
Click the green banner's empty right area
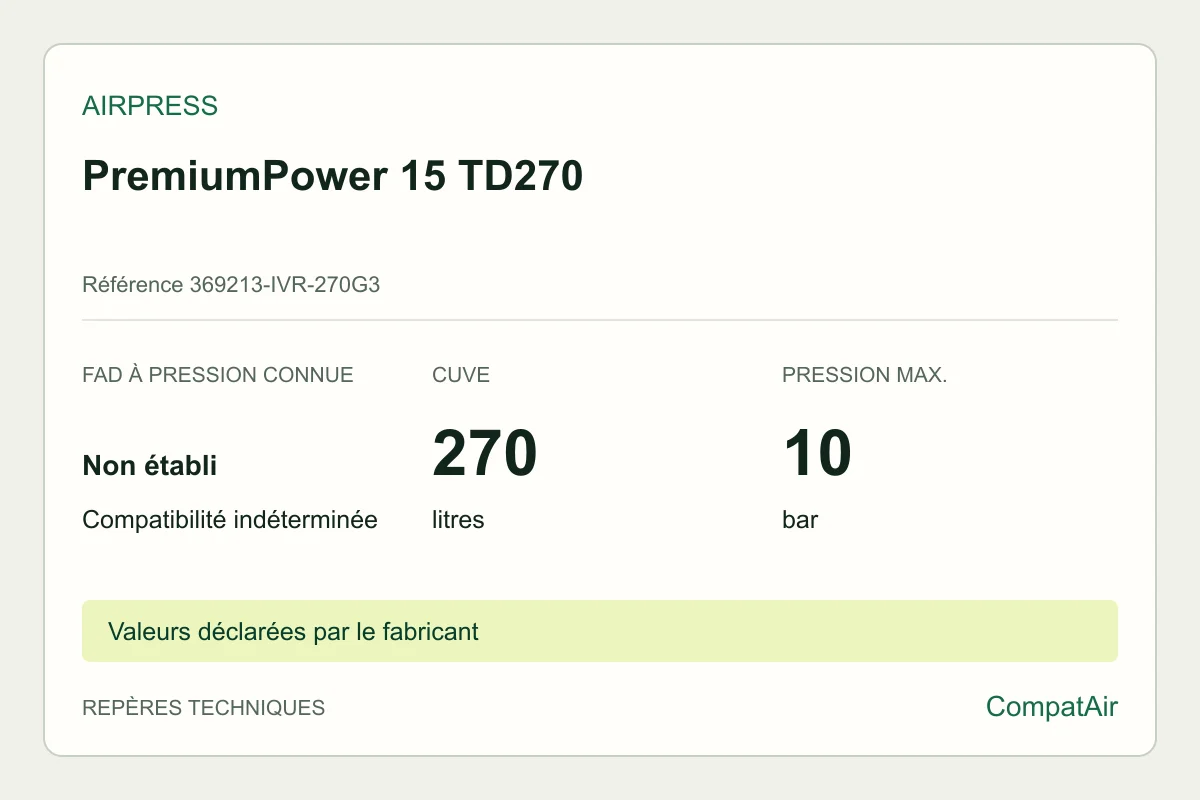pos(800,631)
